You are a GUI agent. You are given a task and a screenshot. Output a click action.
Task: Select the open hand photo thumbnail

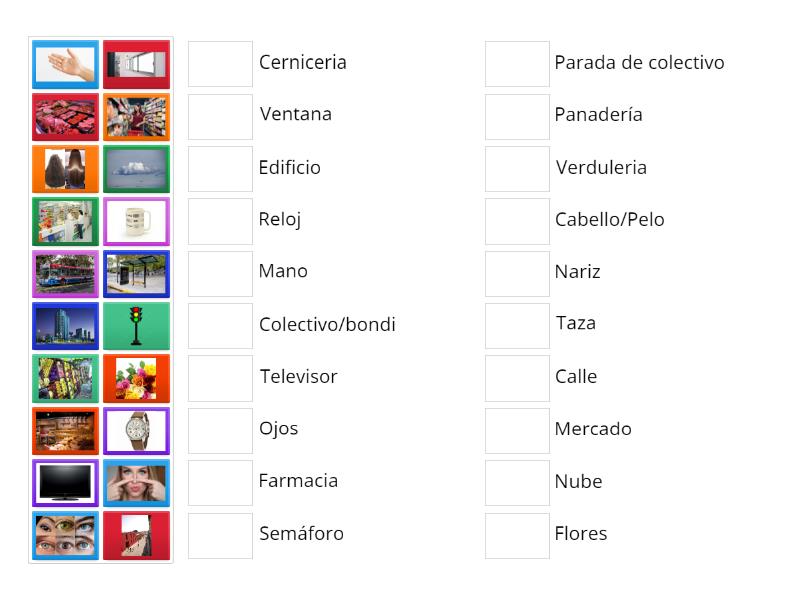coord(65,65)
